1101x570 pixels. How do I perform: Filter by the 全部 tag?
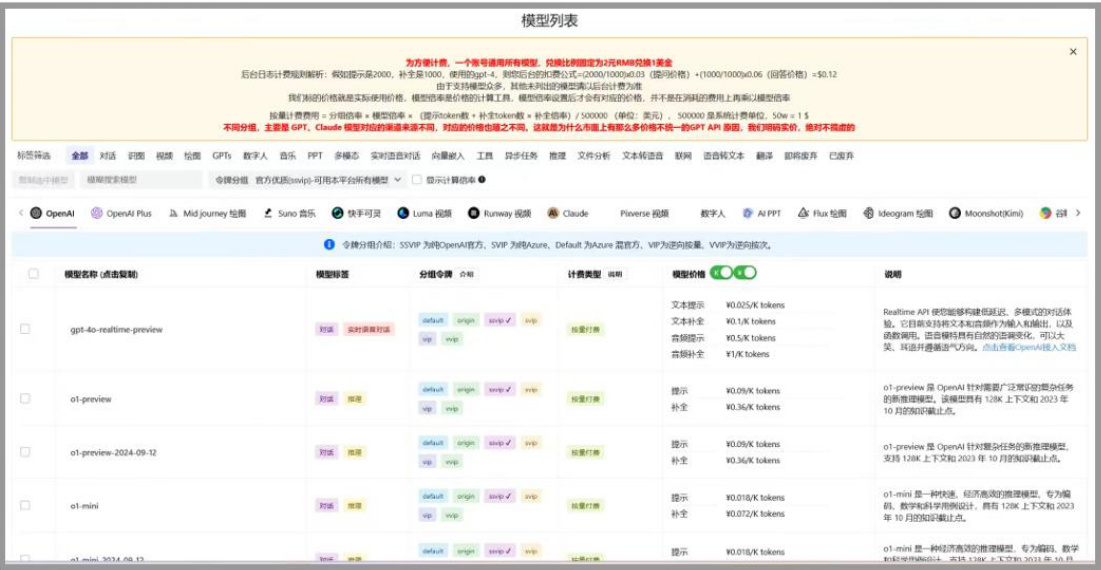click(80, 156)
